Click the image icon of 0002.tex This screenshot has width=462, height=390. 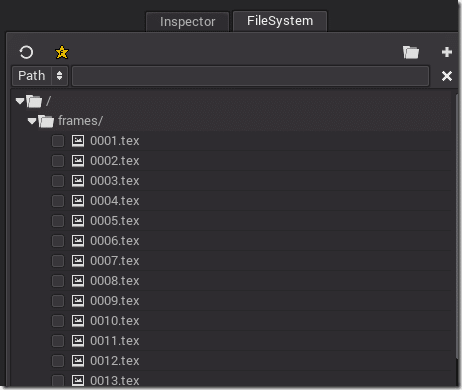[x=78, y=161]
